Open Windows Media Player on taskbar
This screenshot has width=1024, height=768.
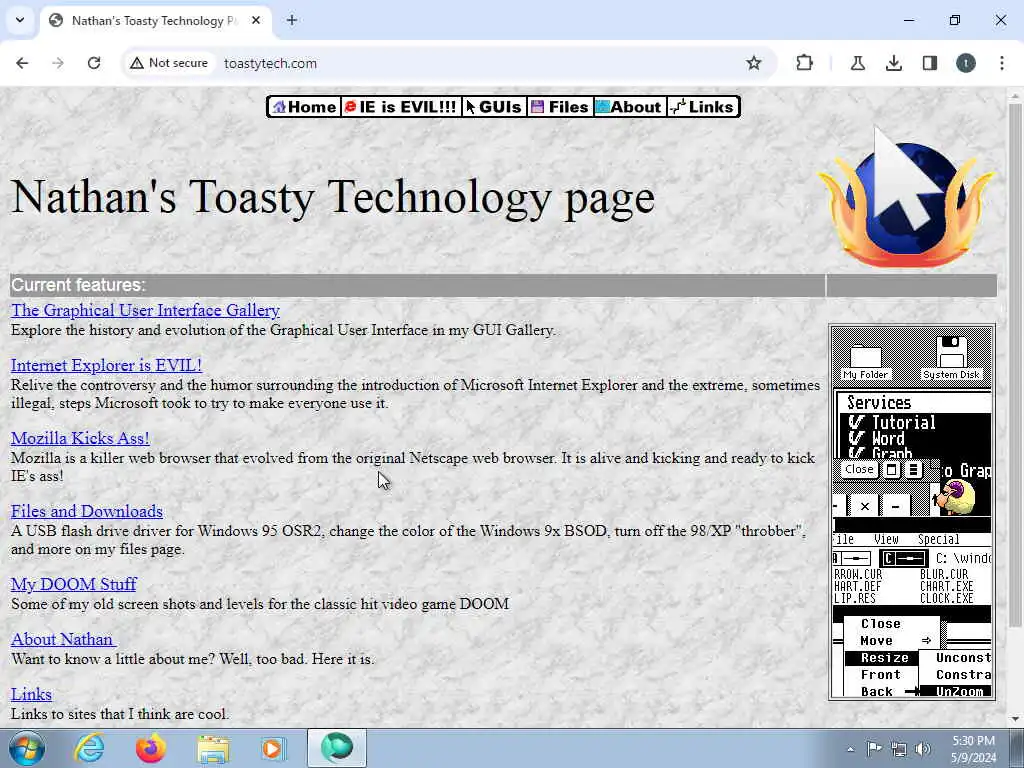point(274,748)
